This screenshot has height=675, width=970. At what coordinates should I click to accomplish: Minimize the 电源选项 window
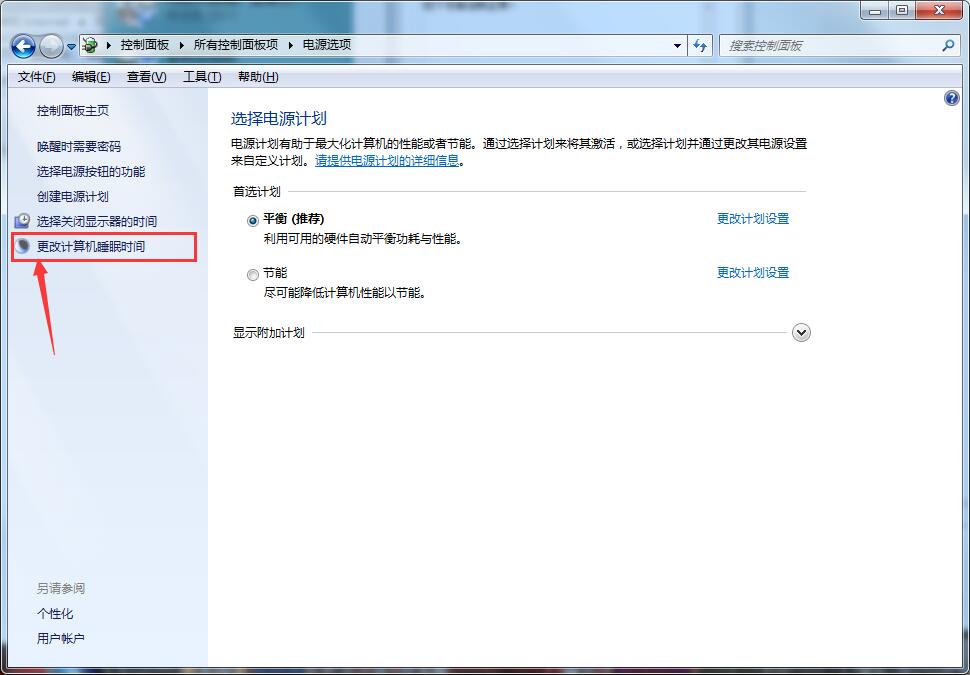click(x=875, y=10)
